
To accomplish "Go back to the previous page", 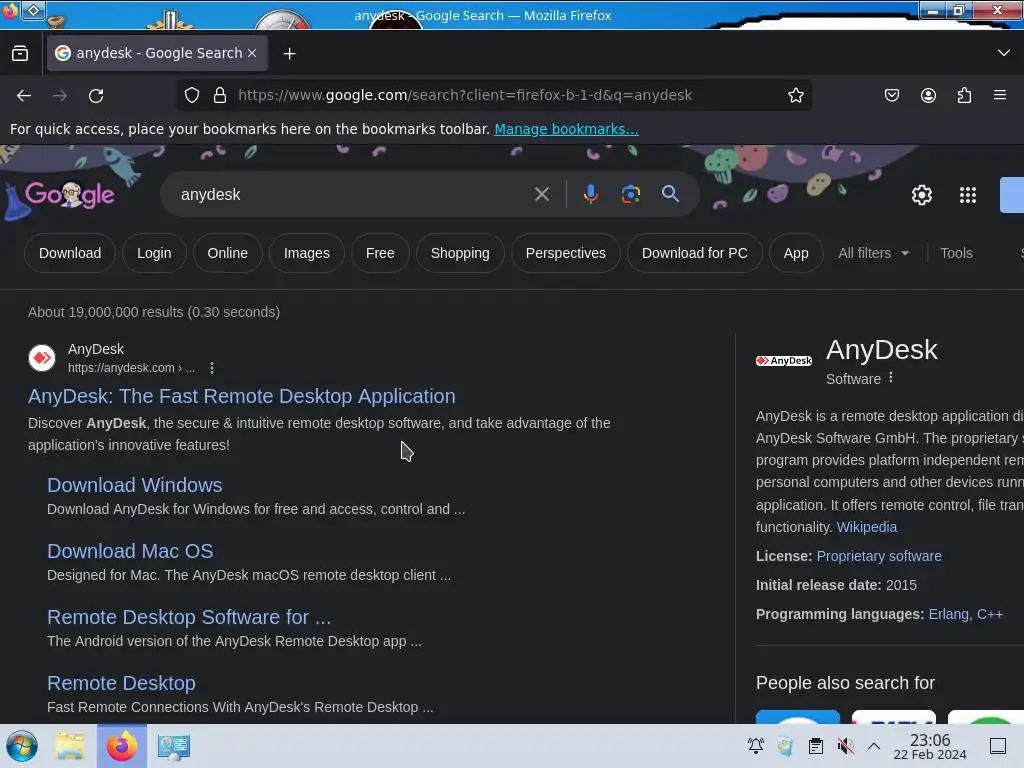I will [x=24, y=95].
